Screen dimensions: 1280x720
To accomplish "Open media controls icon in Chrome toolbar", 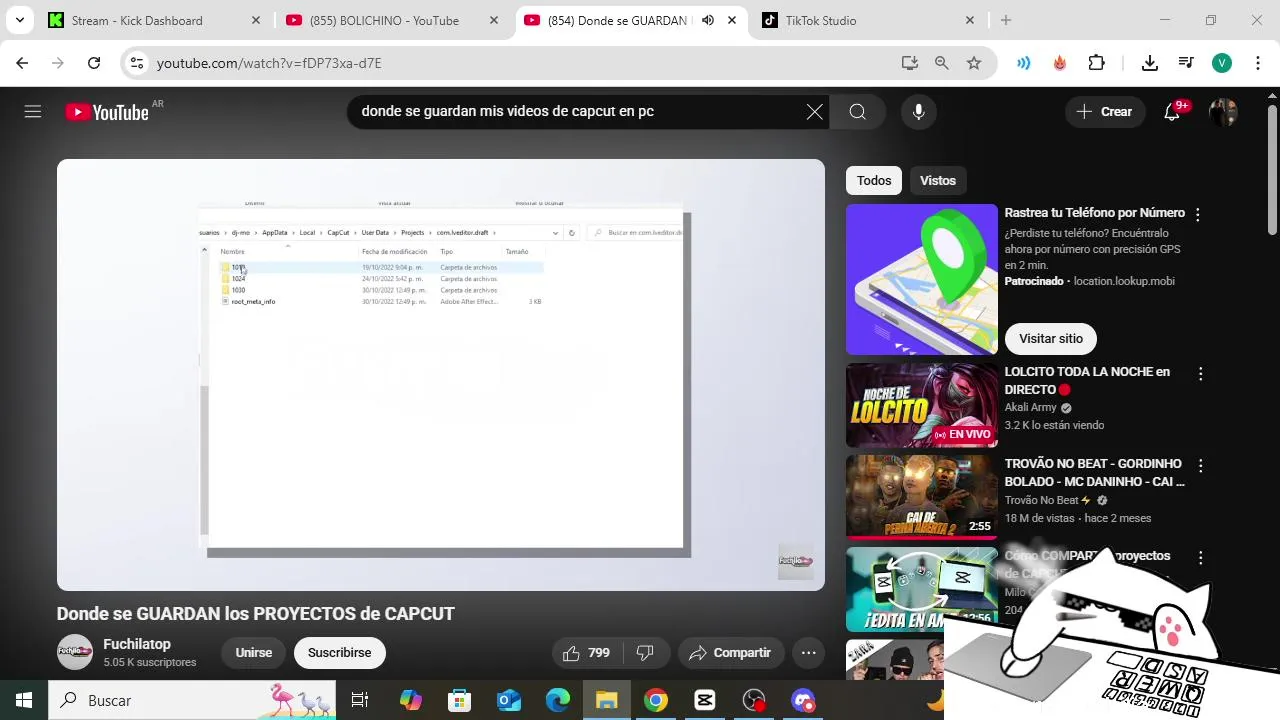I will (x=1186, y=63).
